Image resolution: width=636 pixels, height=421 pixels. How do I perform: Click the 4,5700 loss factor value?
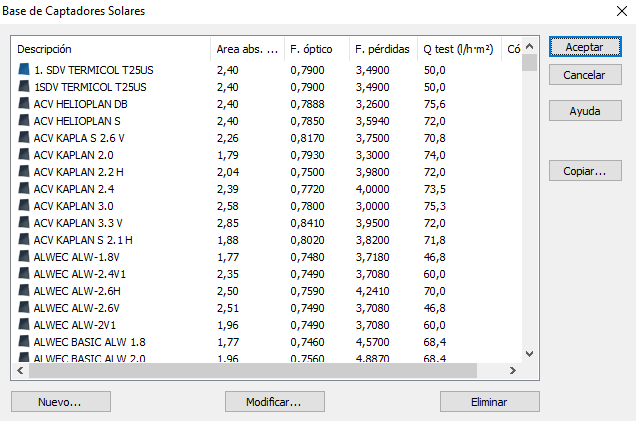tap(373, 343)
